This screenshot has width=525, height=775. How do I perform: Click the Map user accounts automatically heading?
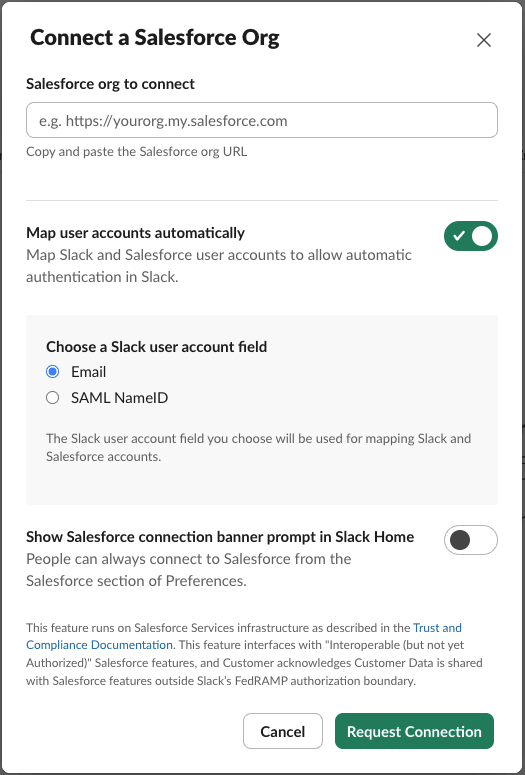(135, 233)
